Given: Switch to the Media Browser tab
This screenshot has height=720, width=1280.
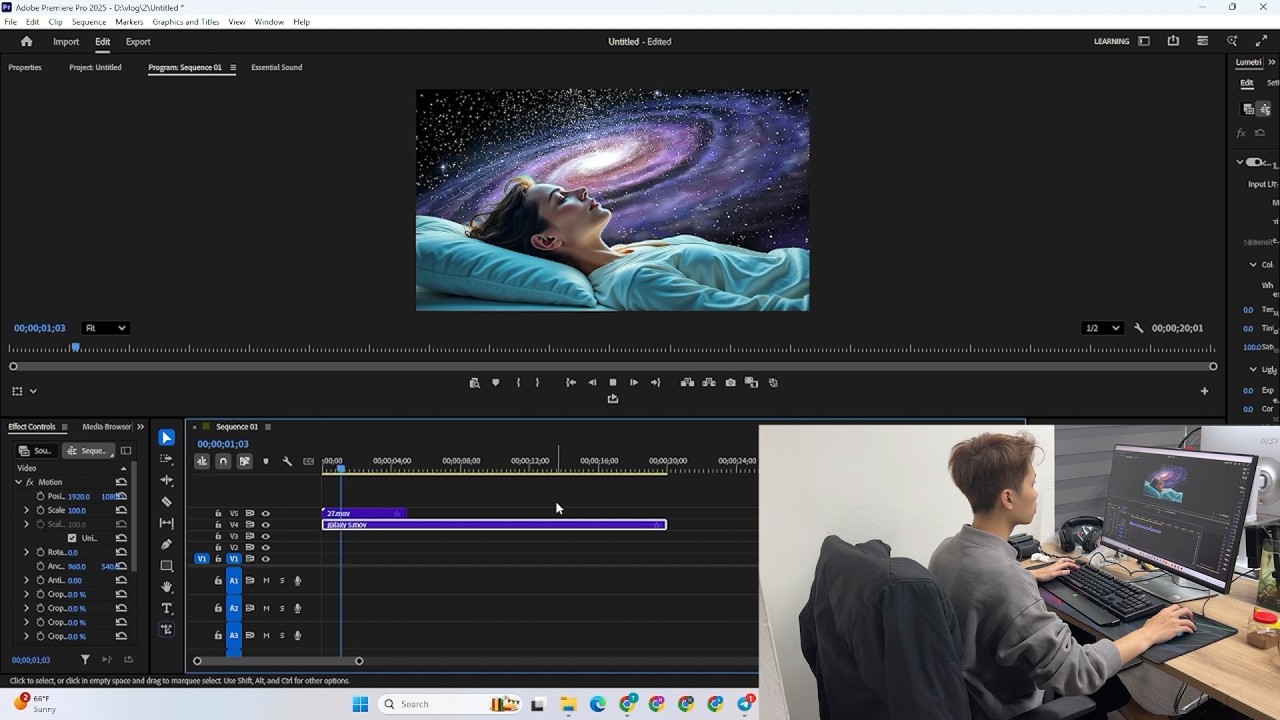Looking at the screenshot, I should click(x=107, y=427).
